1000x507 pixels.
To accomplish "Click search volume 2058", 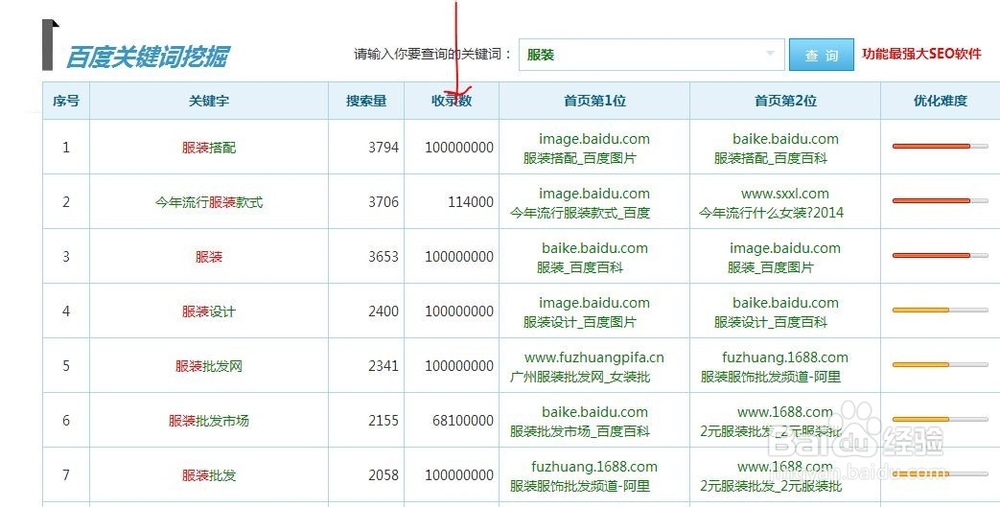I will [383, 475].
